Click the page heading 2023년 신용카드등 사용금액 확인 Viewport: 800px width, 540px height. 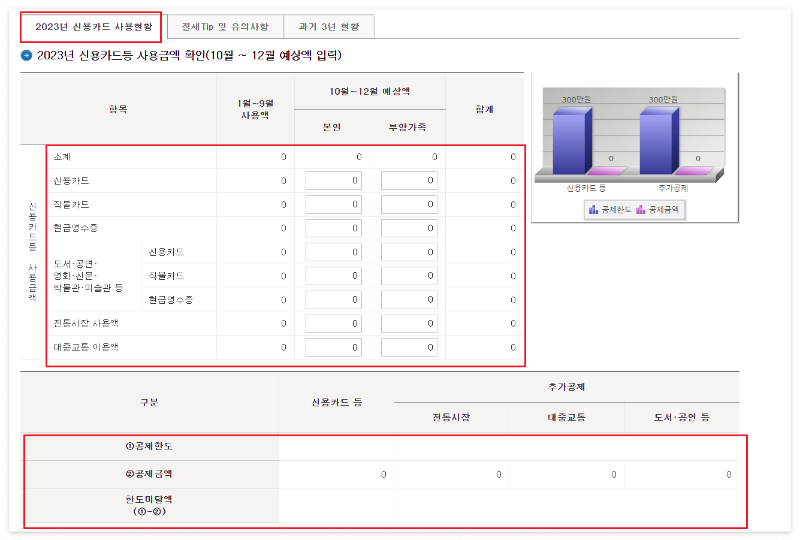point(189,55)
